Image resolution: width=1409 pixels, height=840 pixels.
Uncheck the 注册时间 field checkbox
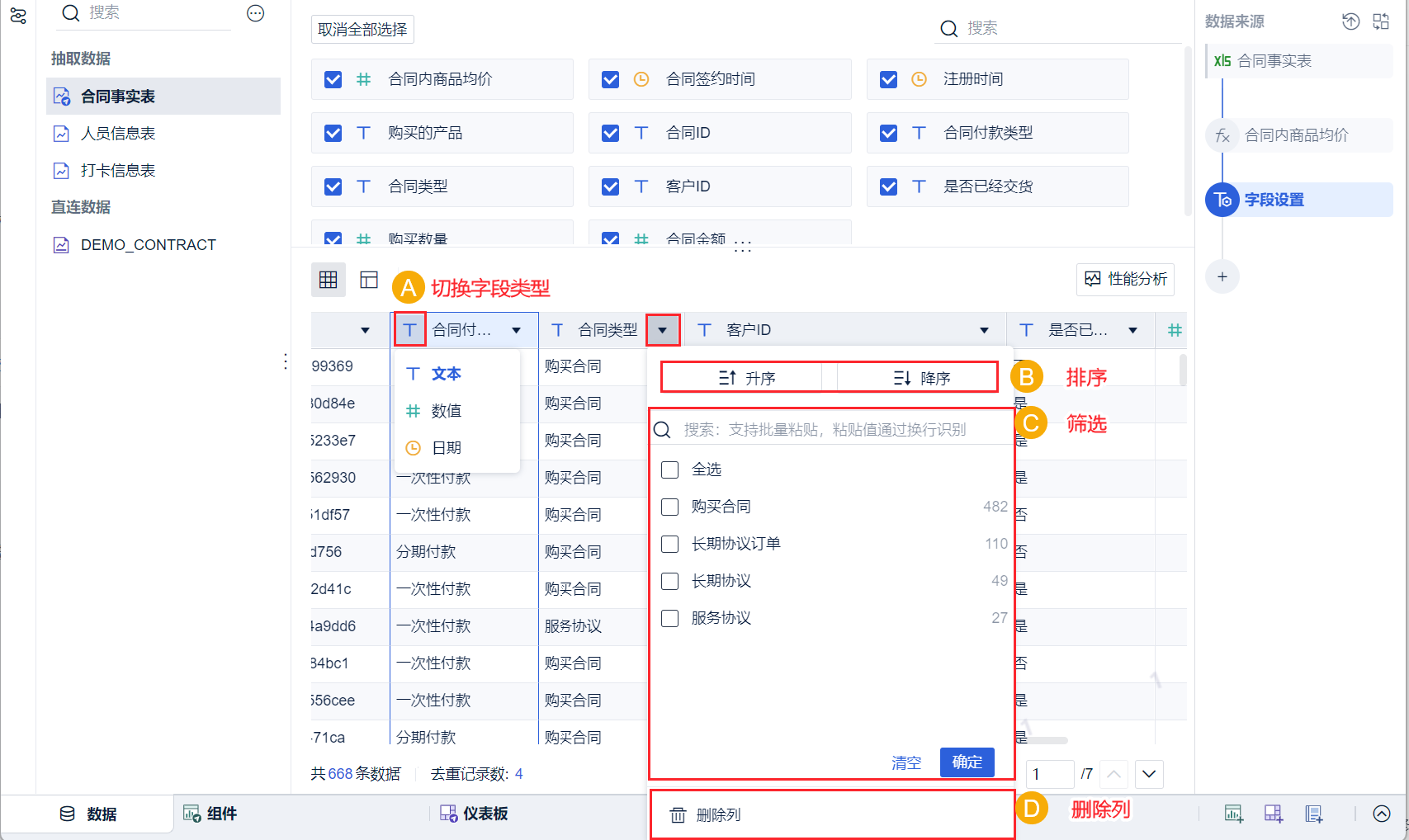[889, 79]
